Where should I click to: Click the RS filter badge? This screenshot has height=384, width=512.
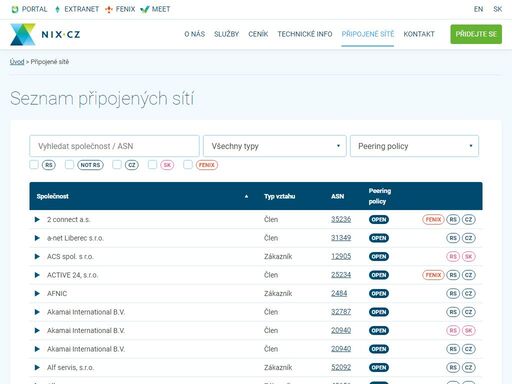coord(49,165)
